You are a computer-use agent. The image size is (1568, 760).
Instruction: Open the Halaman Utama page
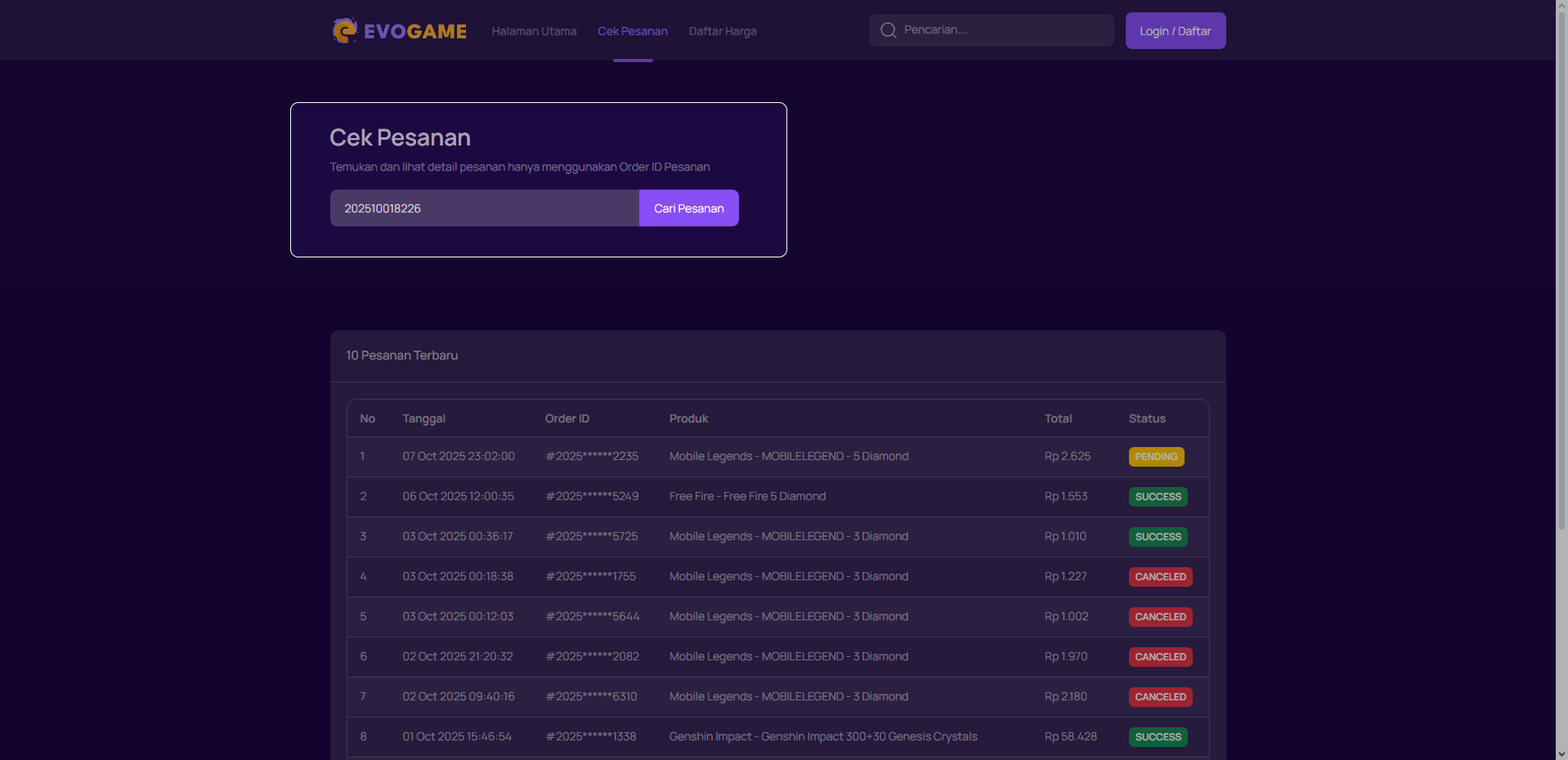pyautogui.click(x=534, y=31)
